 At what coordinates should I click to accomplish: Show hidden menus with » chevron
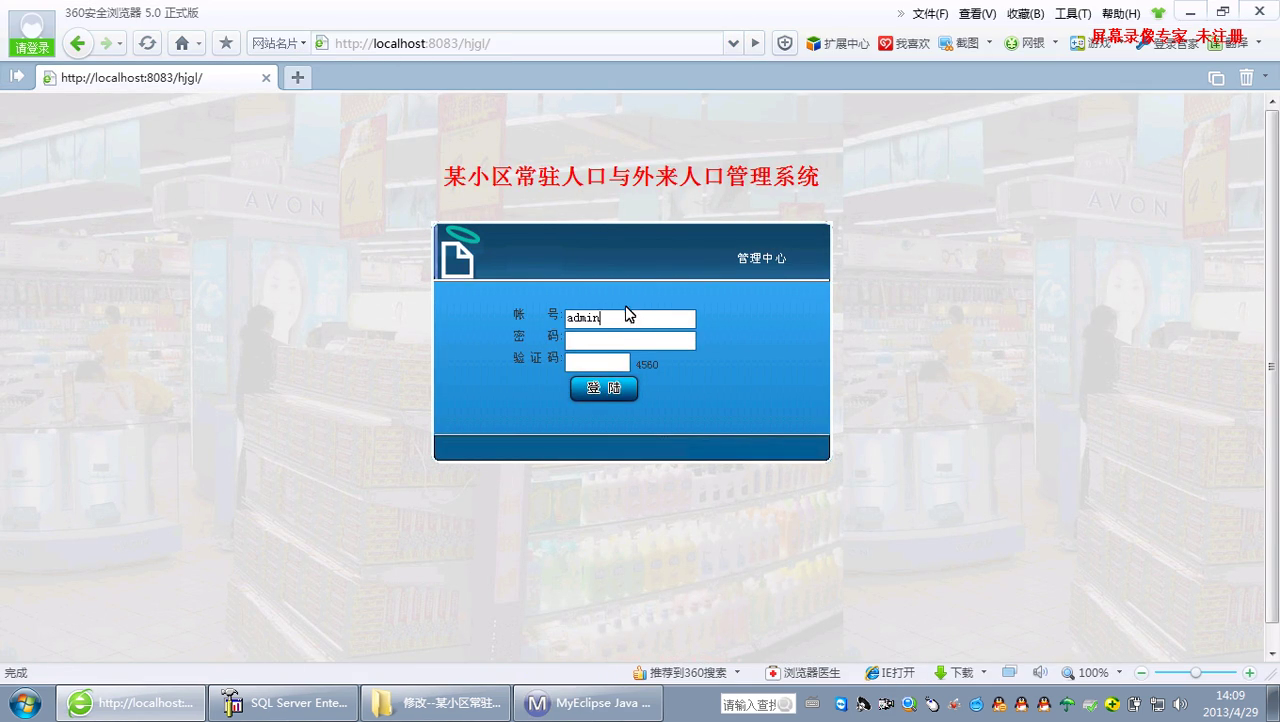pyautogui.click(x=901, y=14)
